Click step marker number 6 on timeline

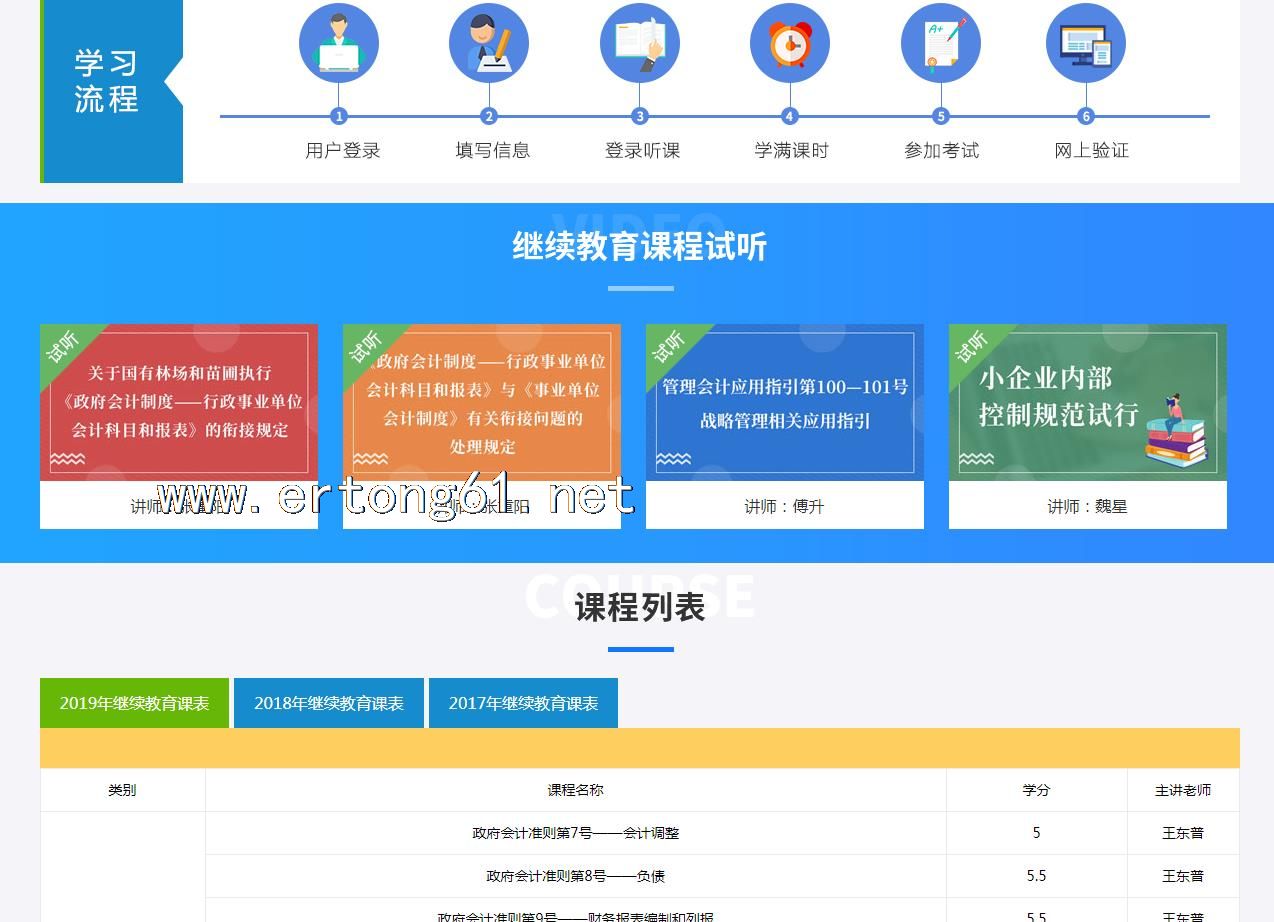click(1086, 116)
